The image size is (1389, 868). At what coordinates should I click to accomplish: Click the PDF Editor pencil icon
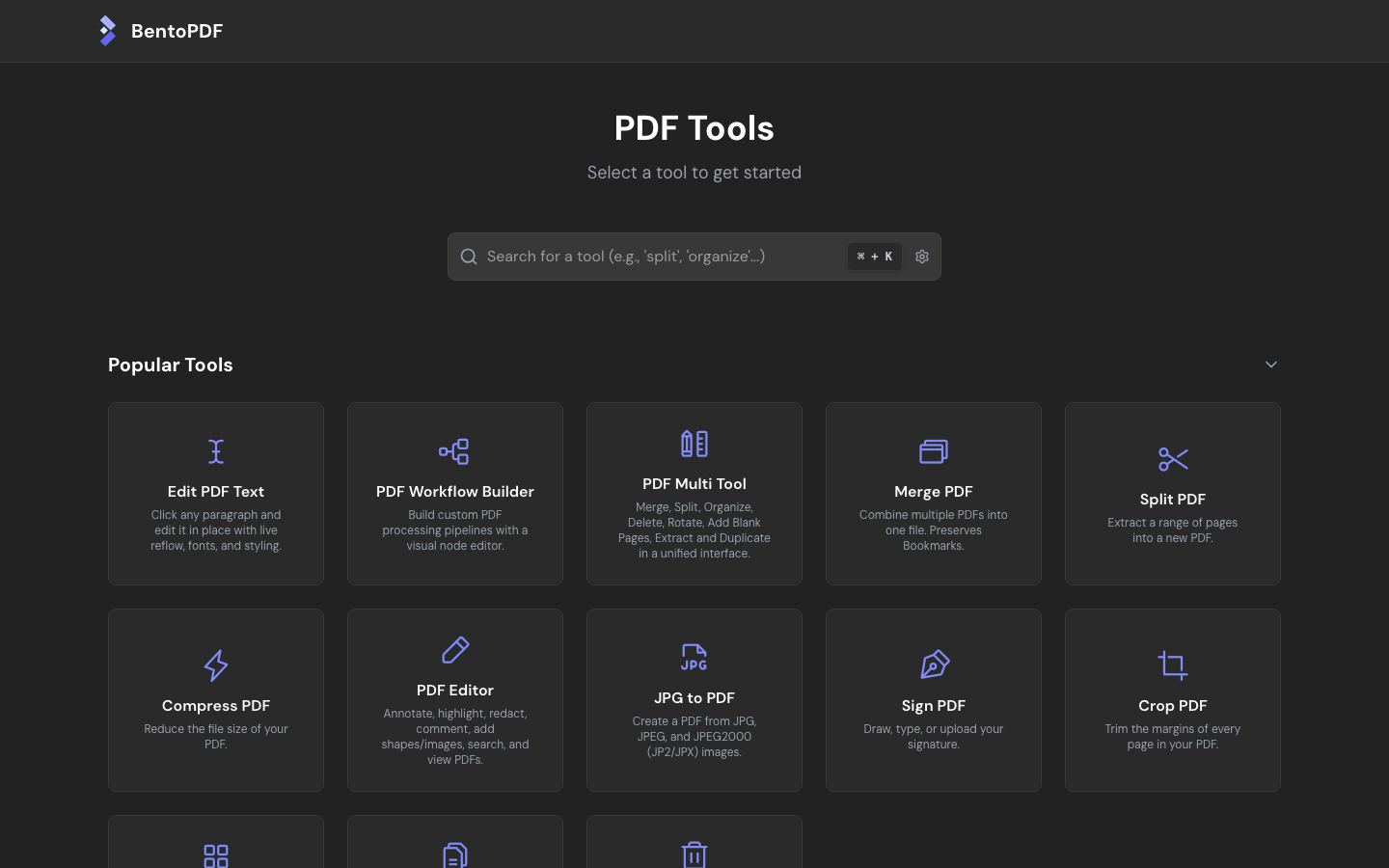click(x=455, y=650)
